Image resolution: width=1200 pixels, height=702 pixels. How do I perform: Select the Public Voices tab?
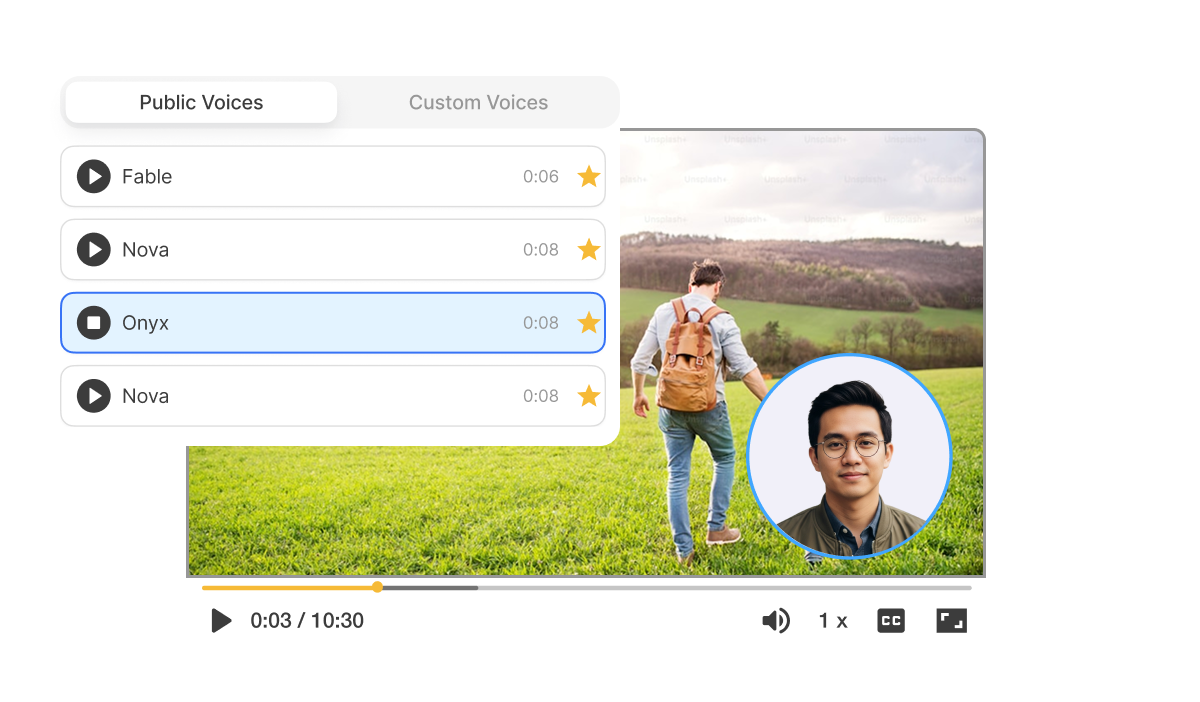click(x=200, y=102)
